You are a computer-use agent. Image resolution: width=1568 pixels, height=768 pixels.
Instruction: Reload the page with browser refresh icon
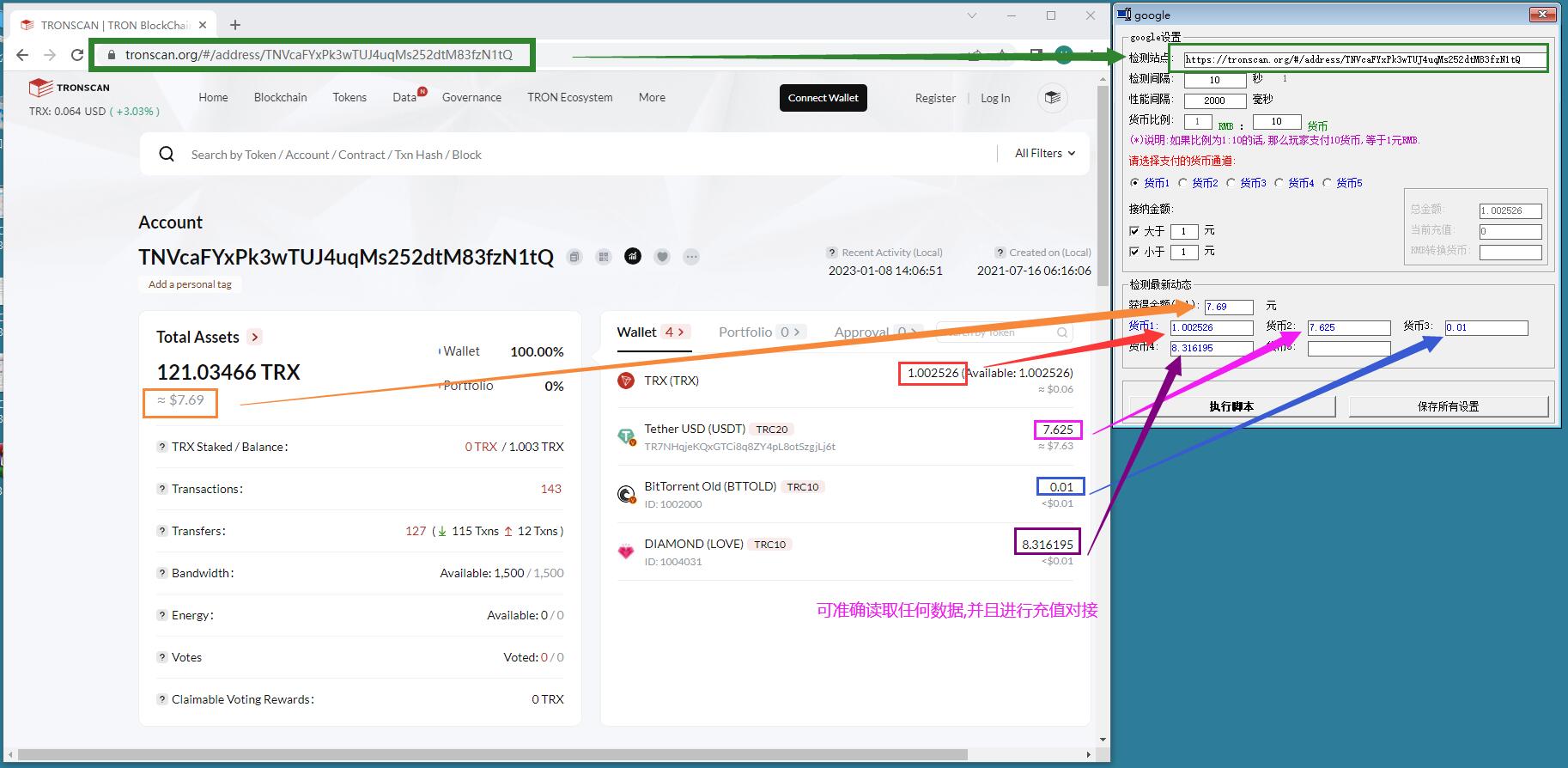point(77,55)
